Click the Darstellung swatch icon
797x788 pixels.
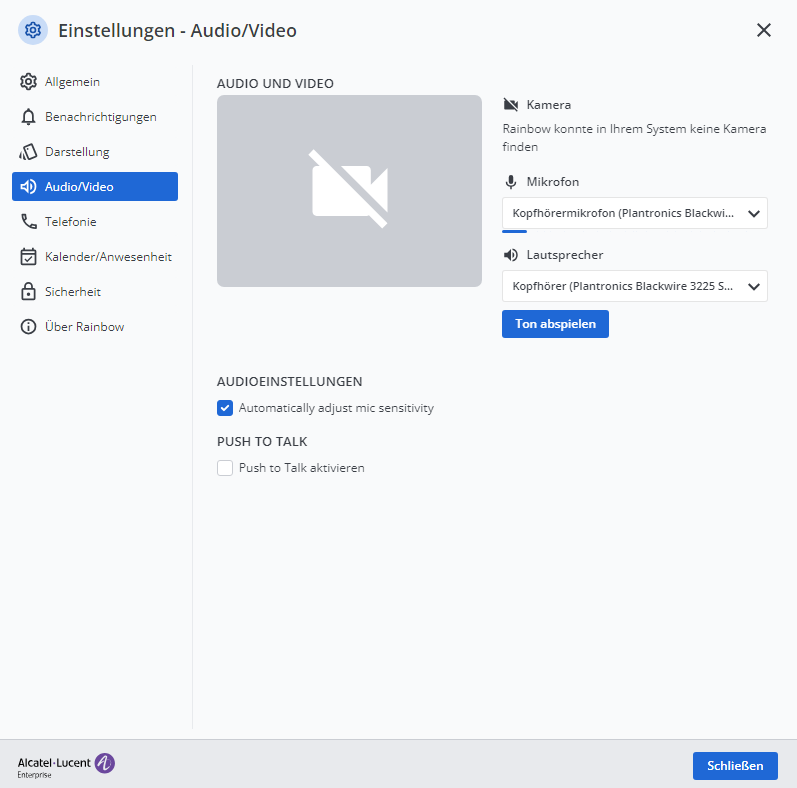click(x=29, y=152)
